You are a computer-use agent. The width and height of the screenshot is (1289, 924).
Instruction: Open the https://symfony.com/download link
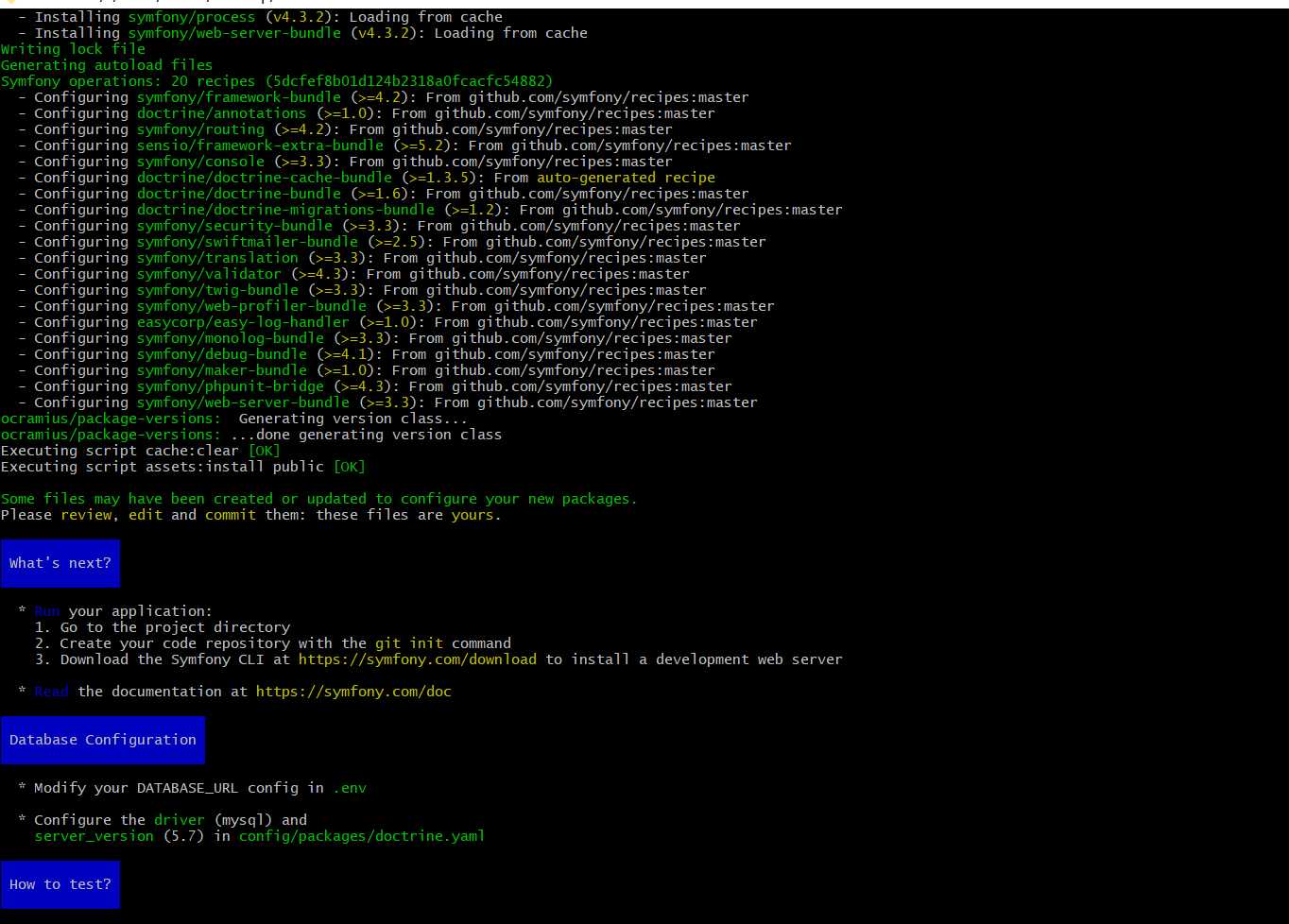click(x=418, y=659)
